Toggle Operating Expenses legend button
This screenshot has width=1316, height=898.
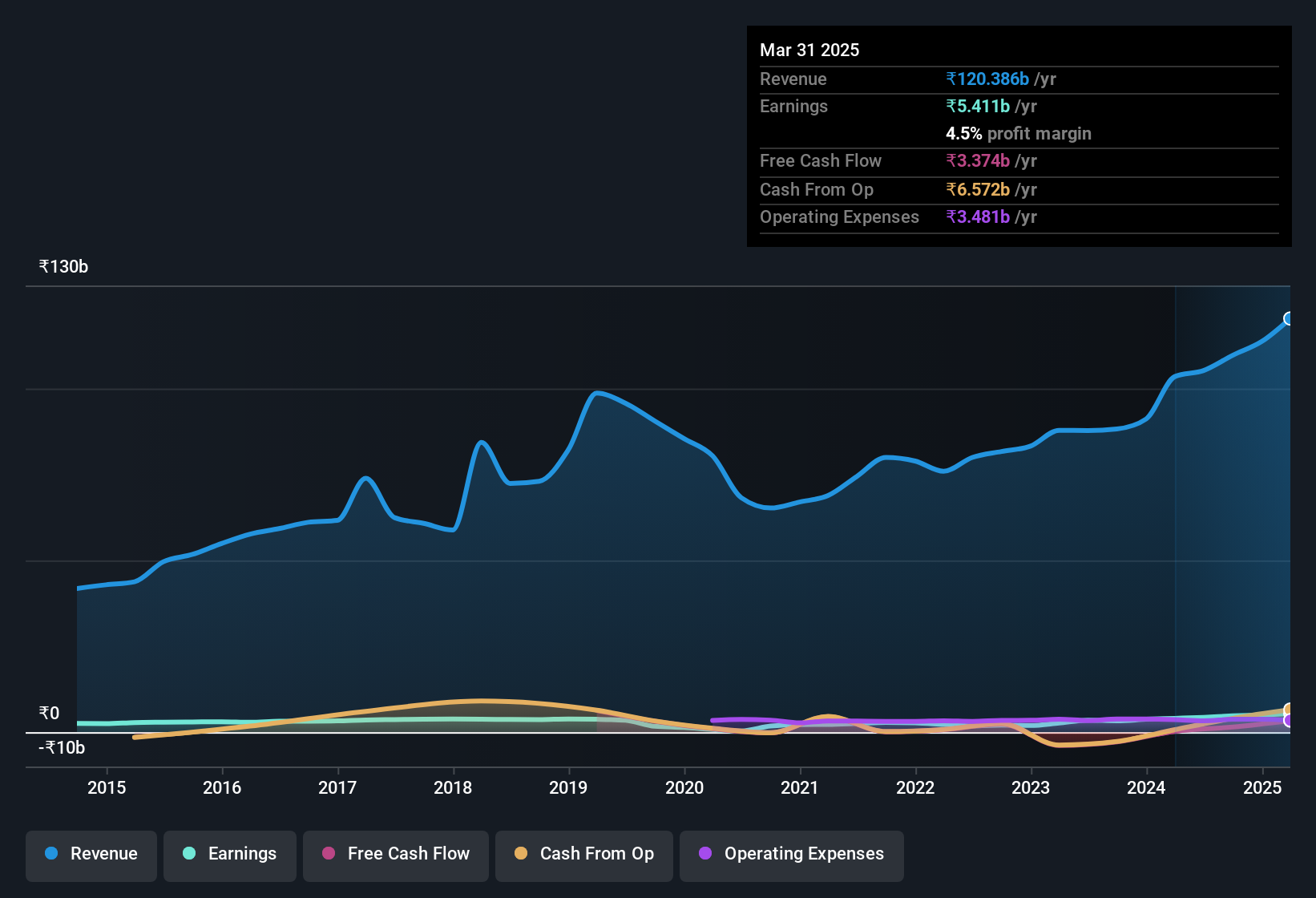pyautogui.click(x=792, y=855)
